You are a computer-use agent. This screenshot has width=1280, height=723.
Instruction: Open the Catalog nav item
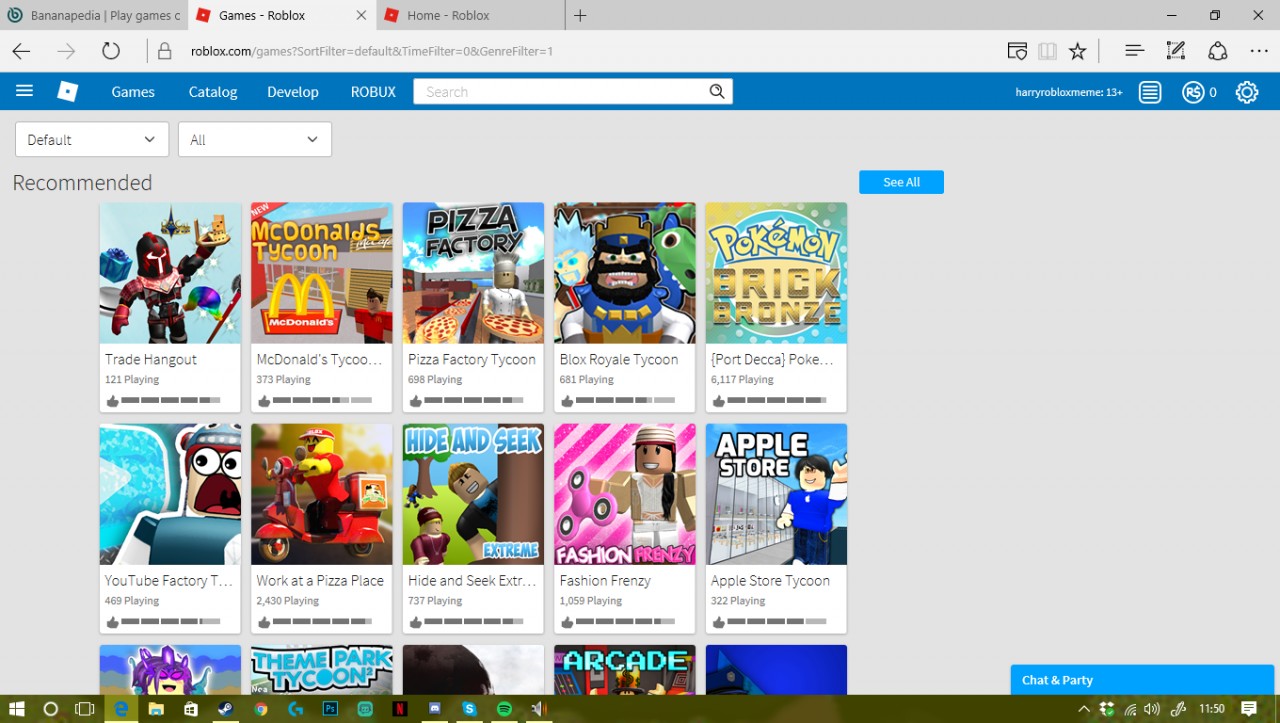coord(213,92)
